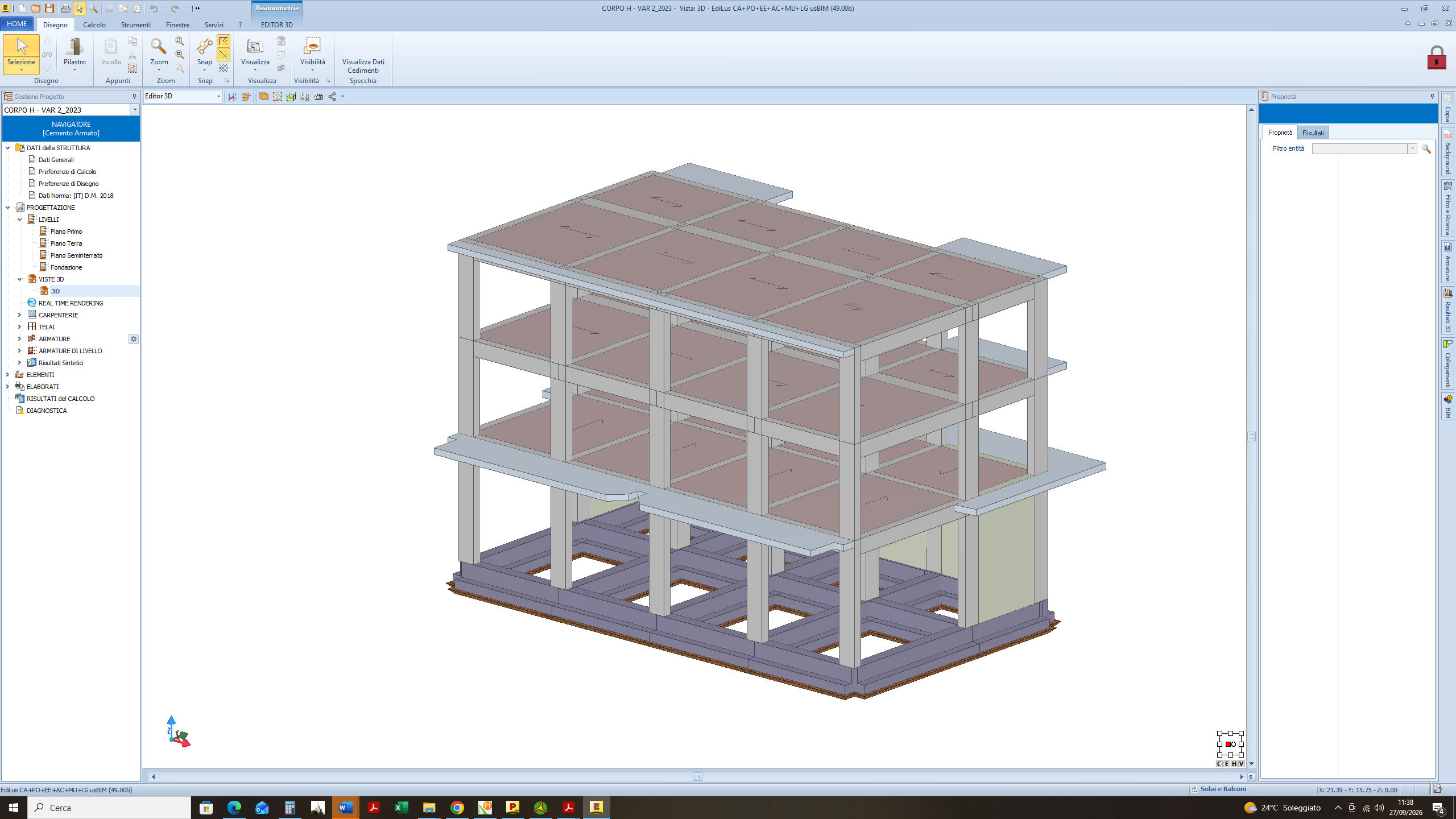Click the status bar filter icon

click(1437, 789)
